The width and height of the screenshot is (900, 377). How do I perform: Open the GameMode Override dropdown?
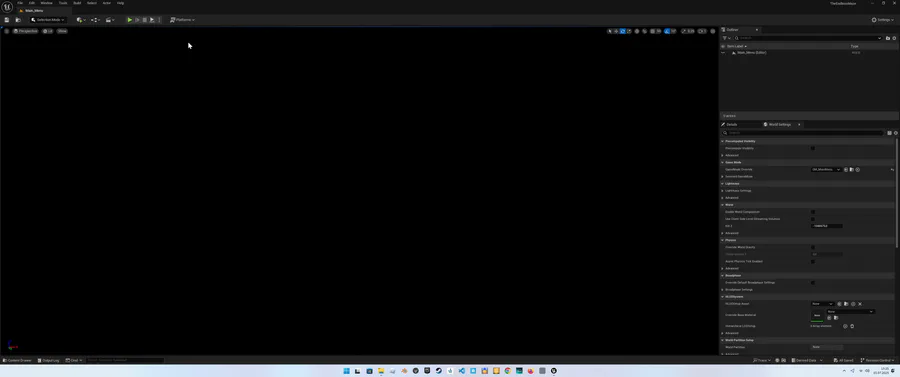pos(826,169)
